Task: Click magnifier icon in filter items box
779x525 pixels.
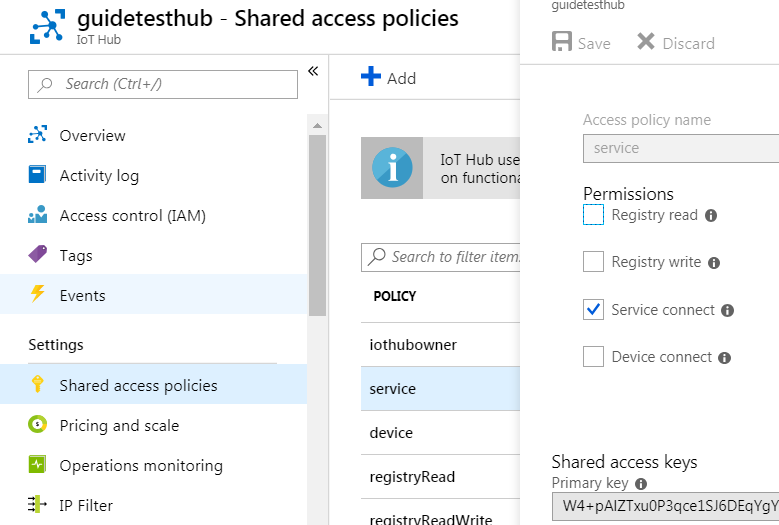Action: pos(377,257)
